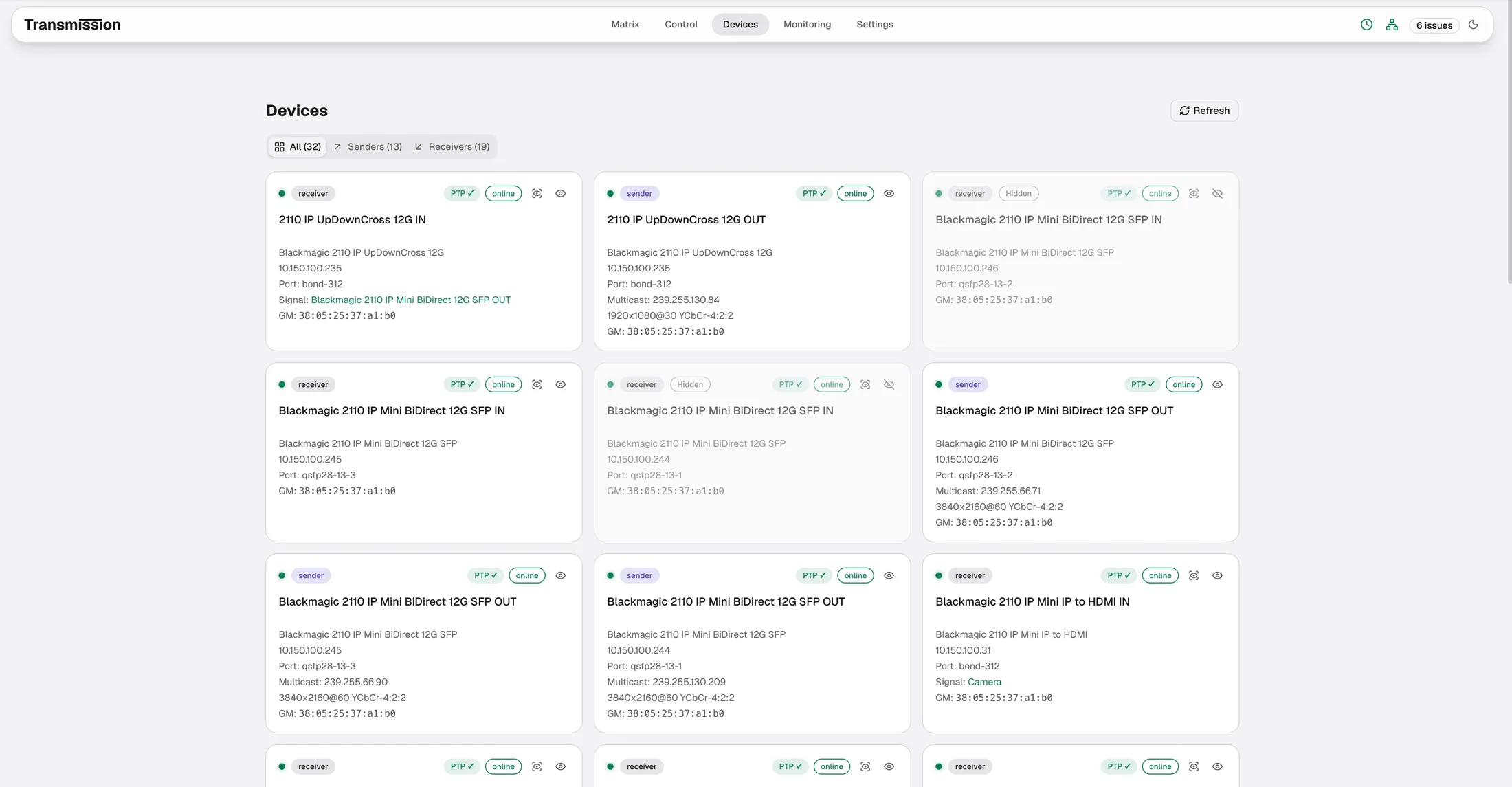
Task: Click the arrow icon beside Senders (13)
Action: click(x=337, y=147)
